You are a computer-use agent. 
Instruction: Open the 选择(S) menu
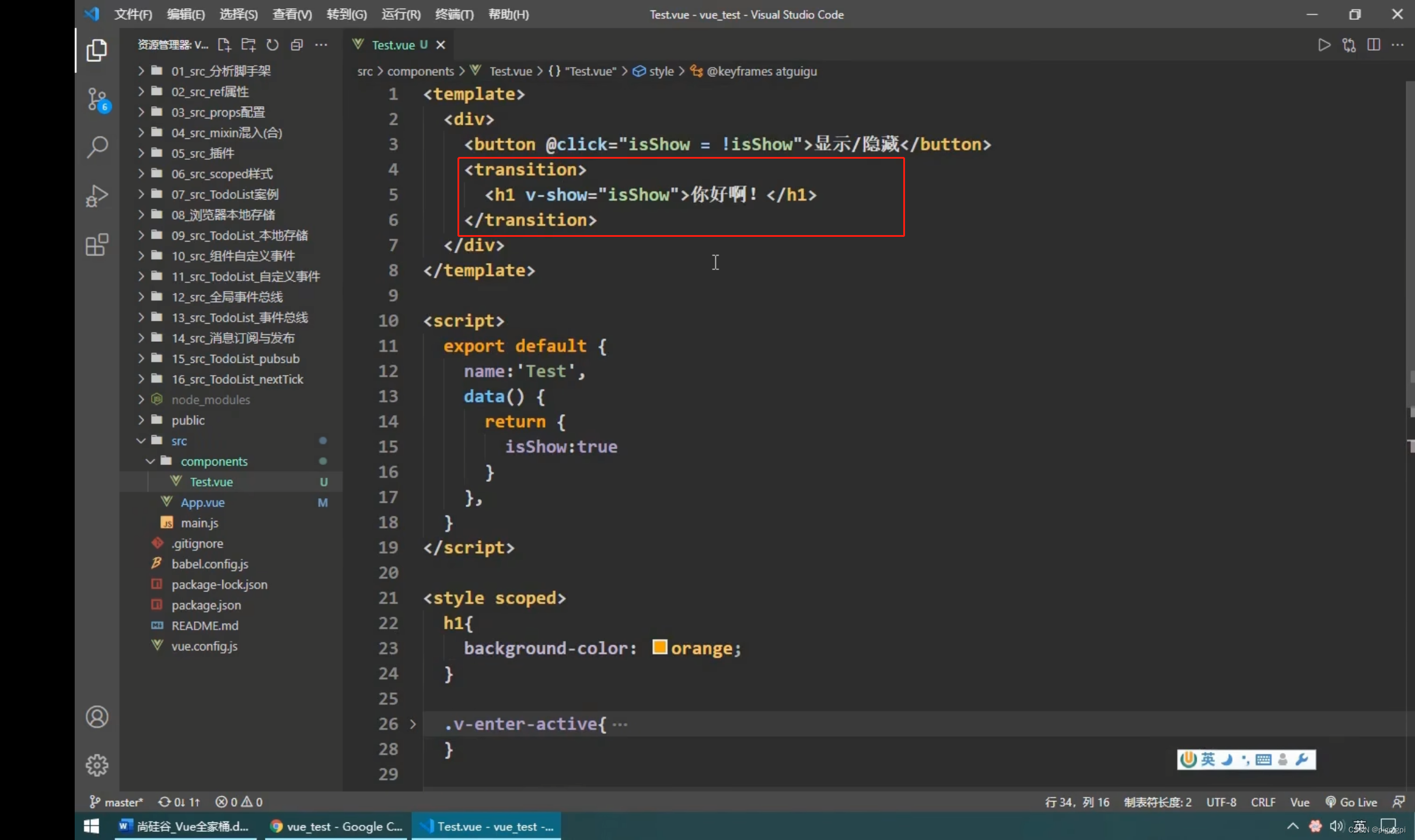pyautogui.click(x=238, y=15)
